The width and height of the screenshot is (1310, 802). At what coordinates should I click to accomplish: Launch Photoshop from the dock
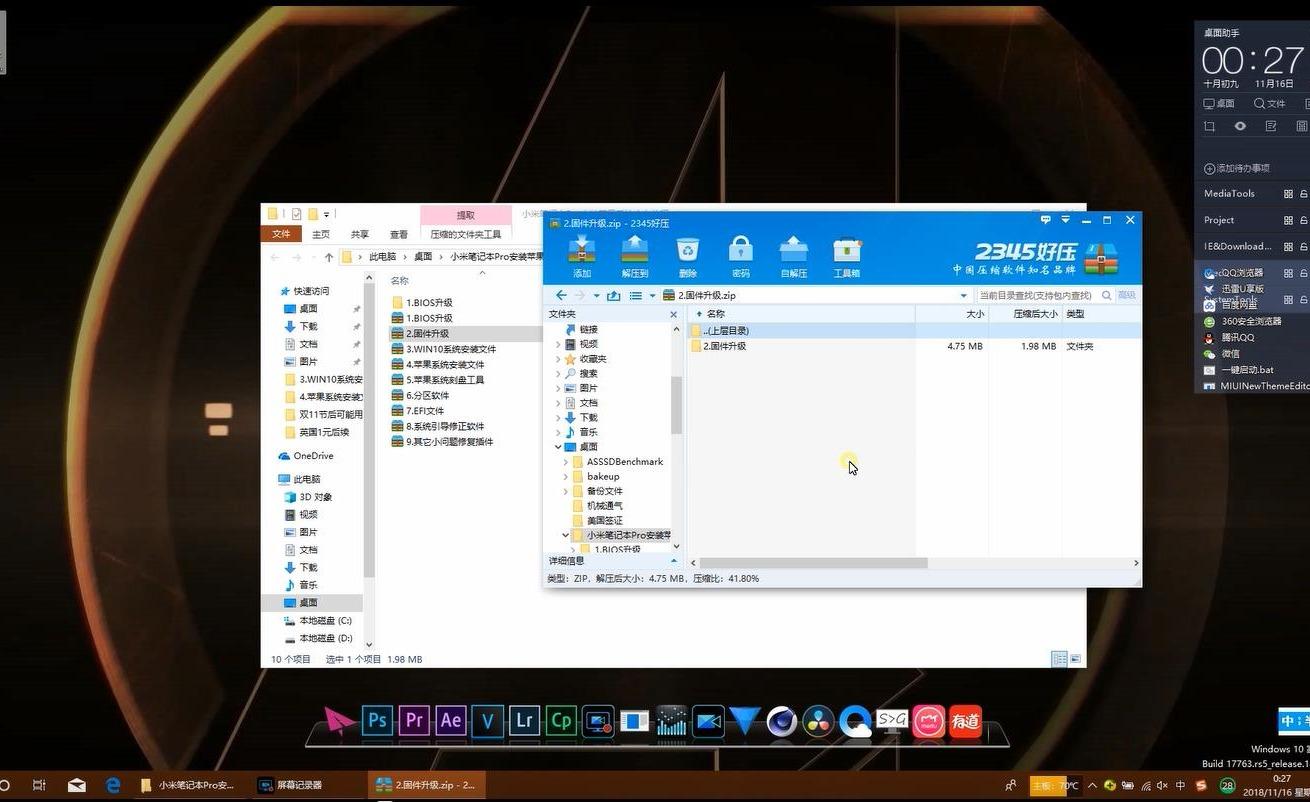coord(377,720)
